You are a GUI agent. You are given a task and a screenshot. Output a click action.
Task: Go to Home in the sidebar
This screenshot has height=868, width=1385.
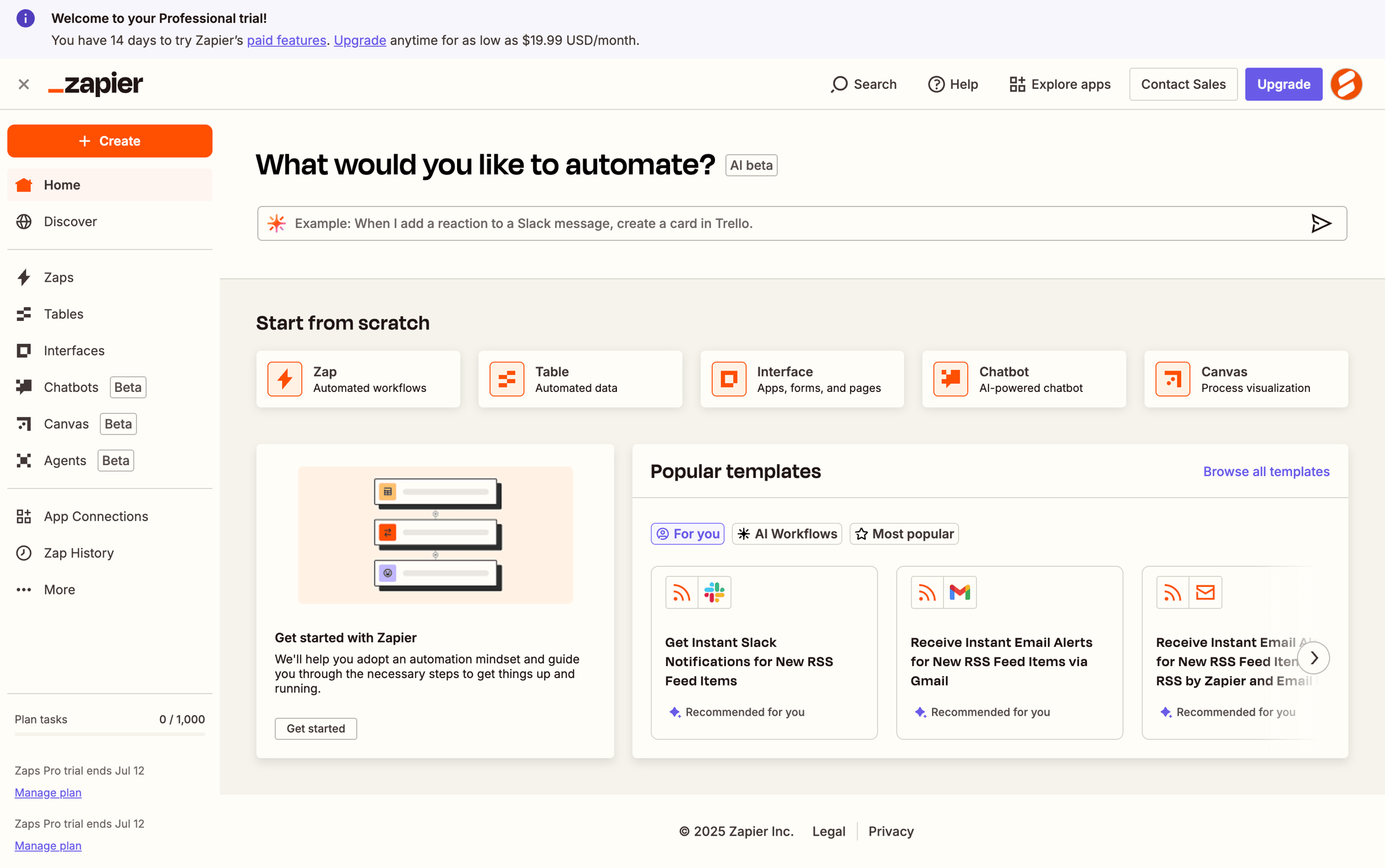pyautogui.click(x=110, y=185)
